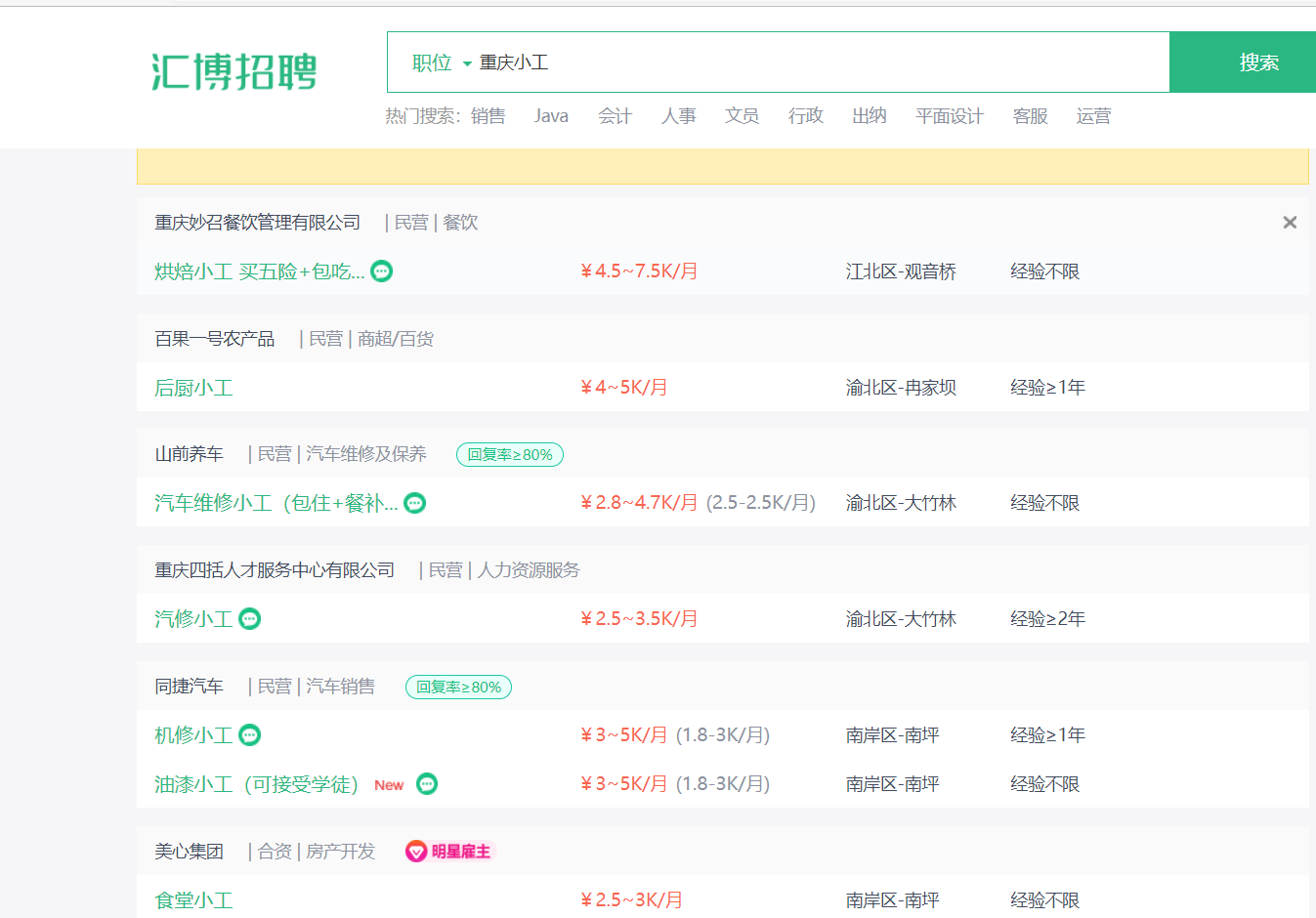Click 合资 | 房产开发 company tag
This screenshot has height=918, width=1316.
click(312, 852)
